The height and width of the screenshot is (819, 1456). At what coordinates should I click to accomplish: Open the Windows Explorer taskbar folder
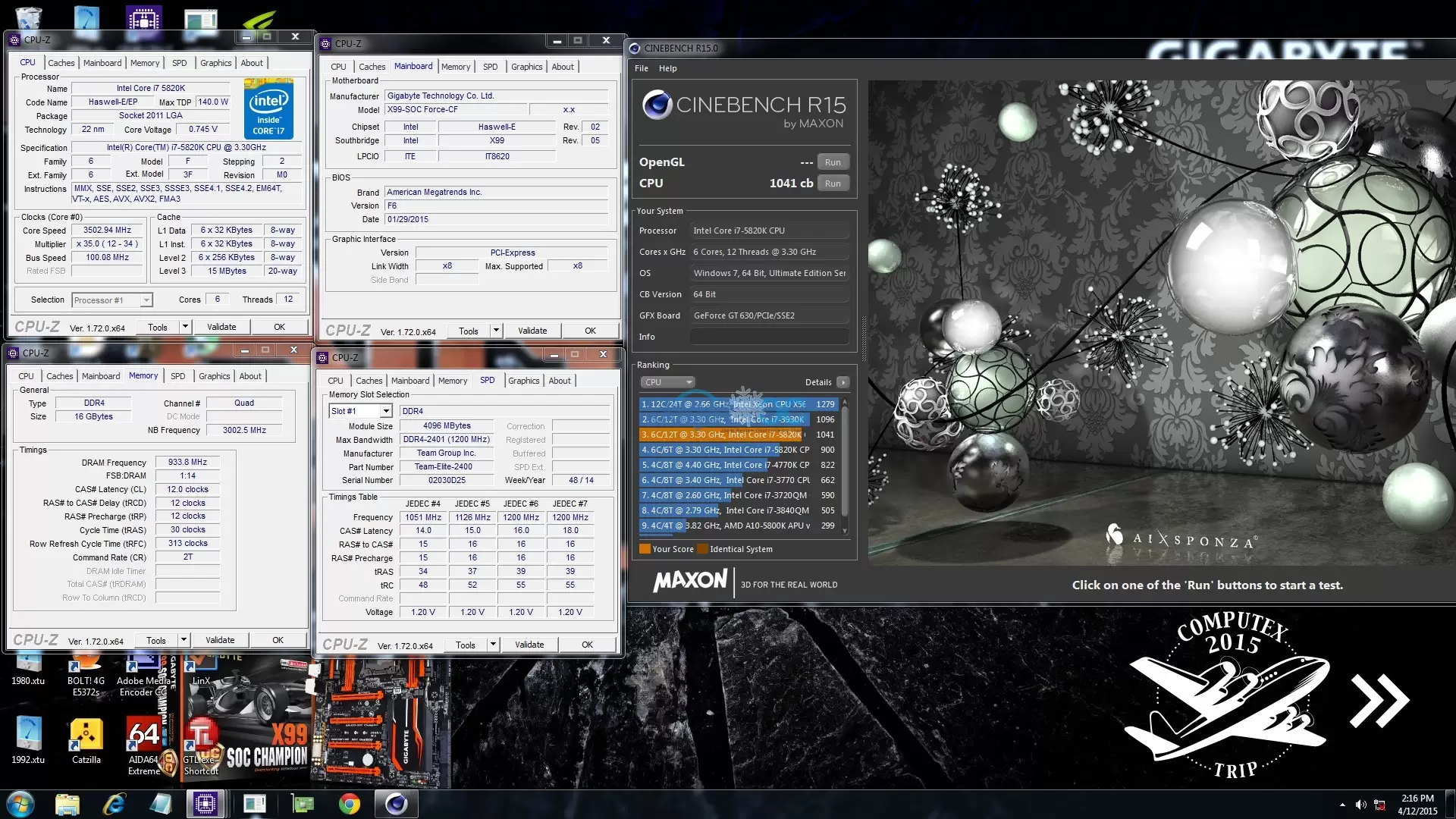click(67, 804)
